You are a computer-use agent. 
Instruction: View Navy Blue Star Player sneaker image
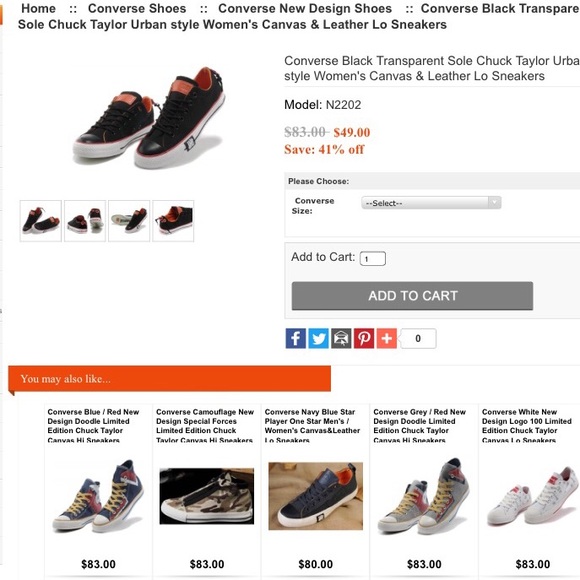tap(316, 496)
